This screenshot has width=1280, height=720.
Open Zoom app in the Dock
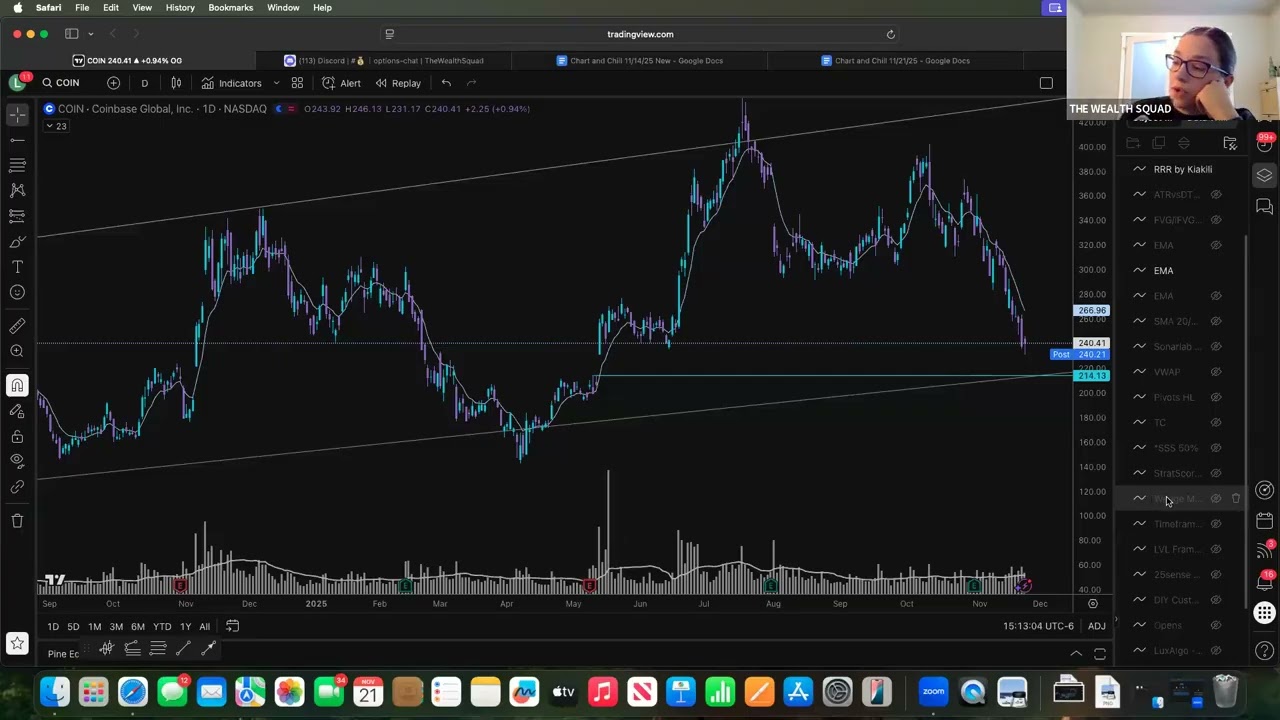tap(933, 691)
